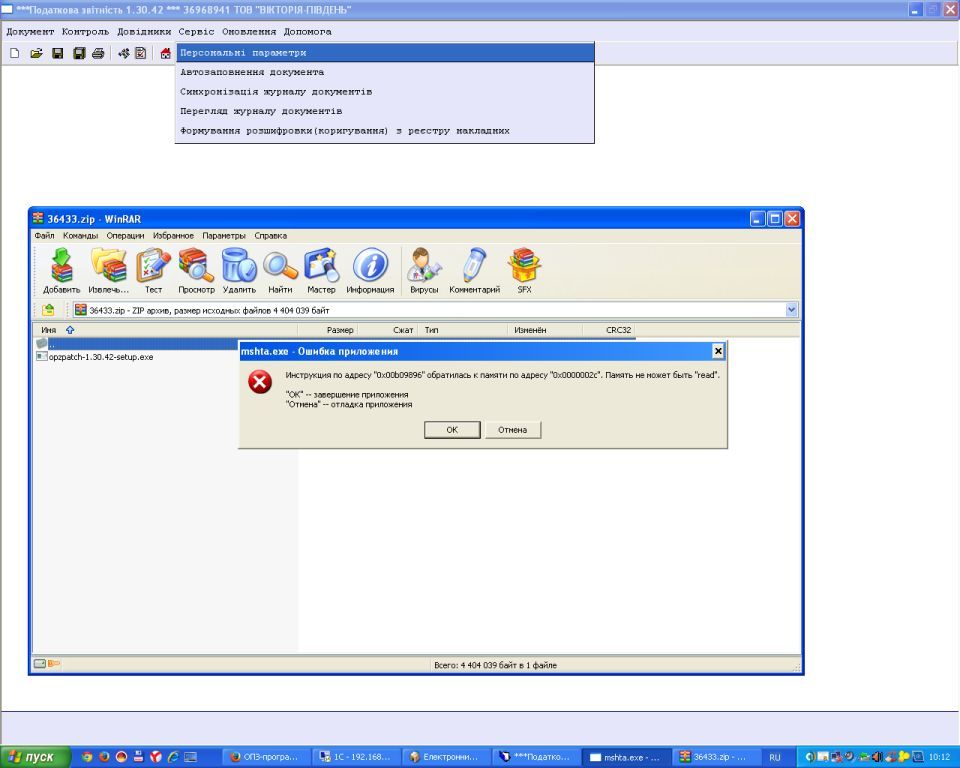960x768 pixels.
Task: Run the archive Тест tool
Action: [x=153, y=270]
